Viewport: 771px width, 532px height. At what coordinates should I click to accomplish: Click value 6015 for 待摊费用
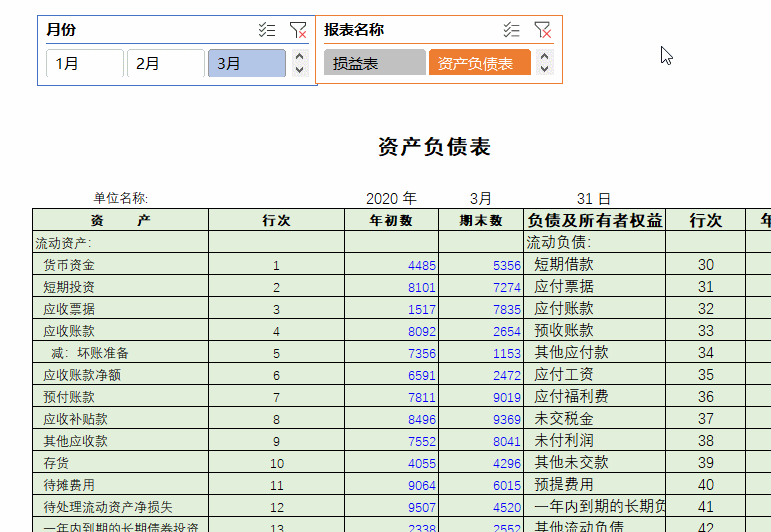[481, 485]
